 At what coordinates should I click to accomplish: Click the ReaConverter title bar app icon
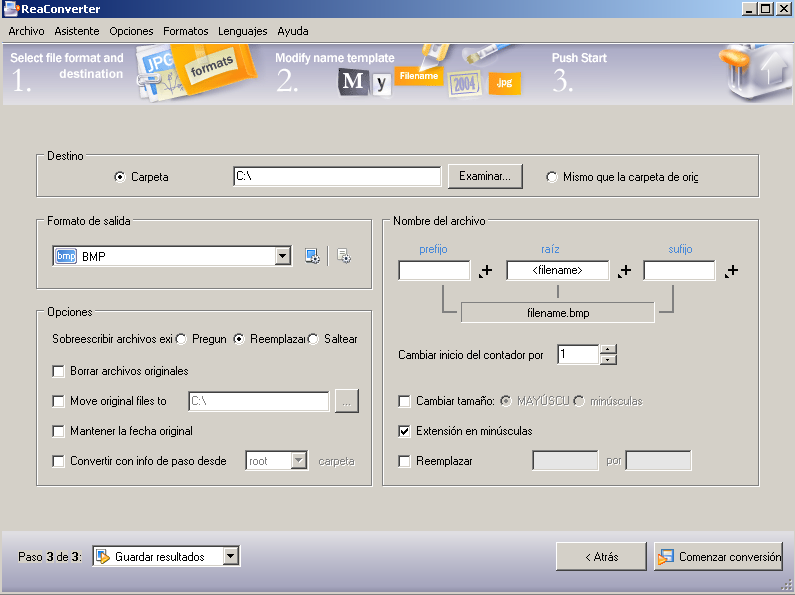click(x=11, y=9)
